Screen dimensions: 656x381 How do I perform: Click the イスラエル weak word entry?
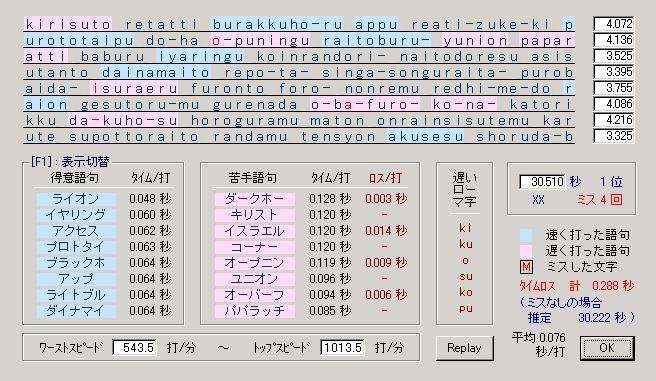[x=254, y=231]
